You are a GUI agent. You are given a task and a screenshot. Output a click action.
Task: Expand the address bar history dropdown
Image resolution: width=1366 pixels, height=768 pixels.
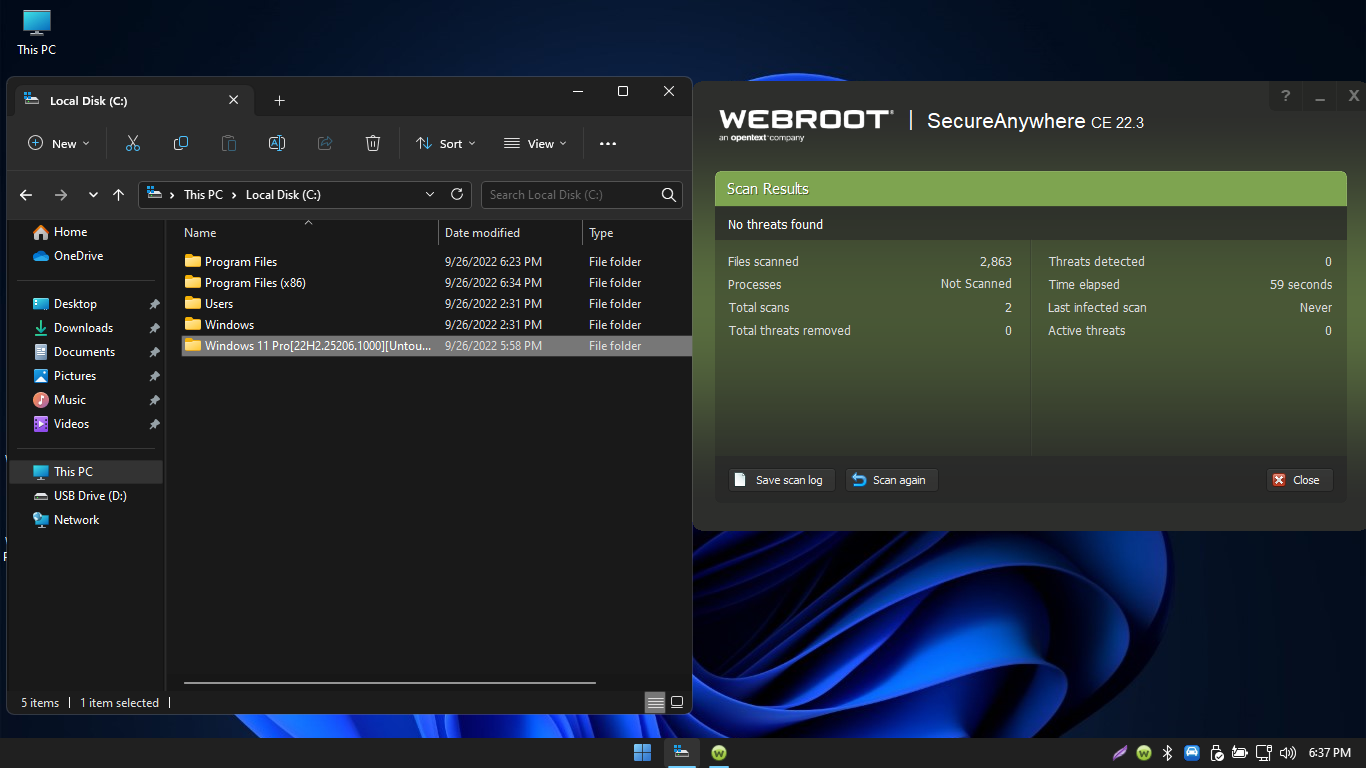[x=430, y=195]
